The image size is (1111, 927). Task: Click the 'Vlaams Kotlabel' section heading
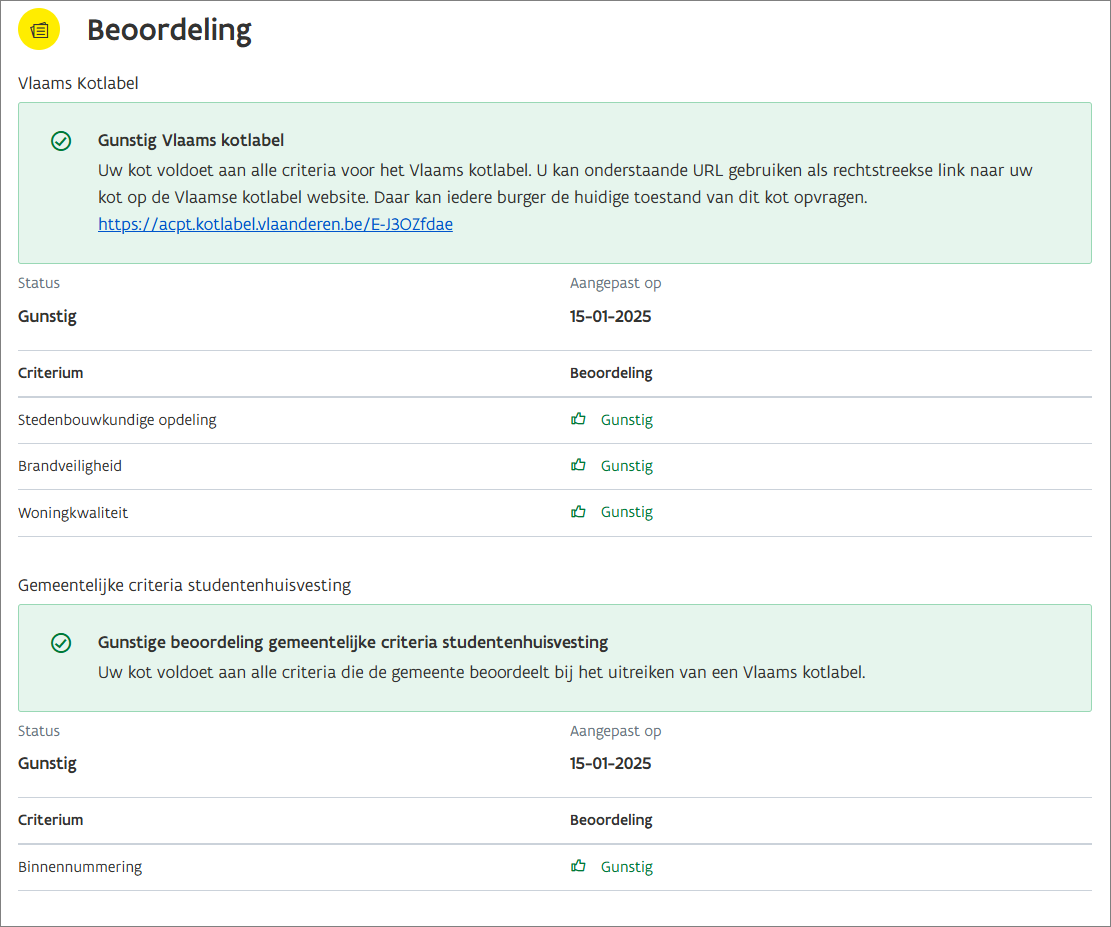[x=78, y=83]
